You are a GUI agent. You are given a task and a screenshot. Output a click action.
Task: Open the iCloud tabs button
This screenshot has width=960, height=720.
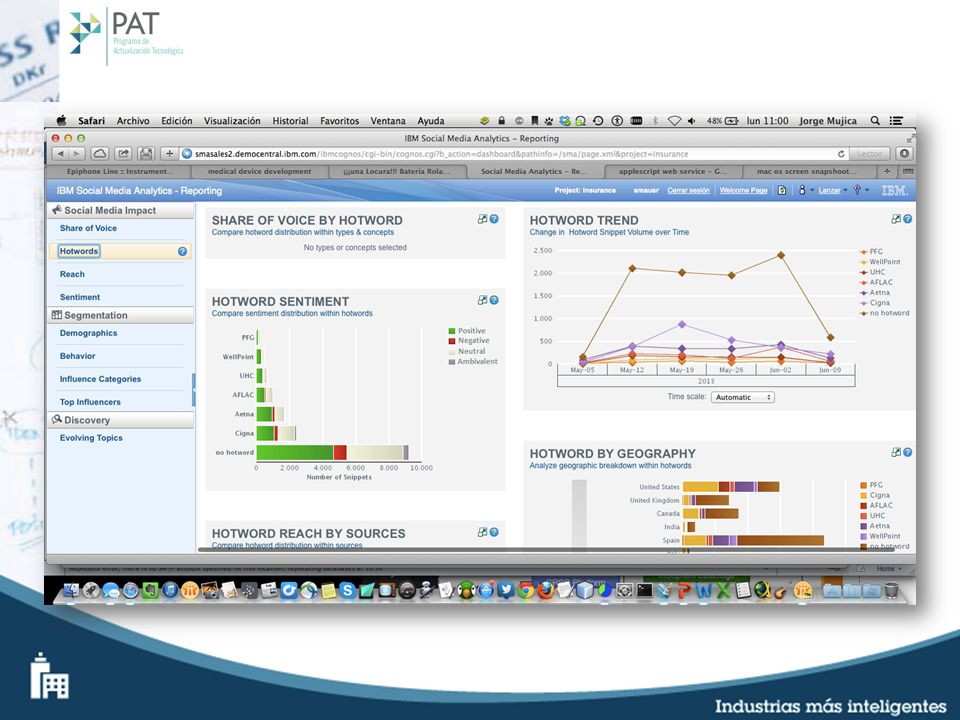(100, 154)
